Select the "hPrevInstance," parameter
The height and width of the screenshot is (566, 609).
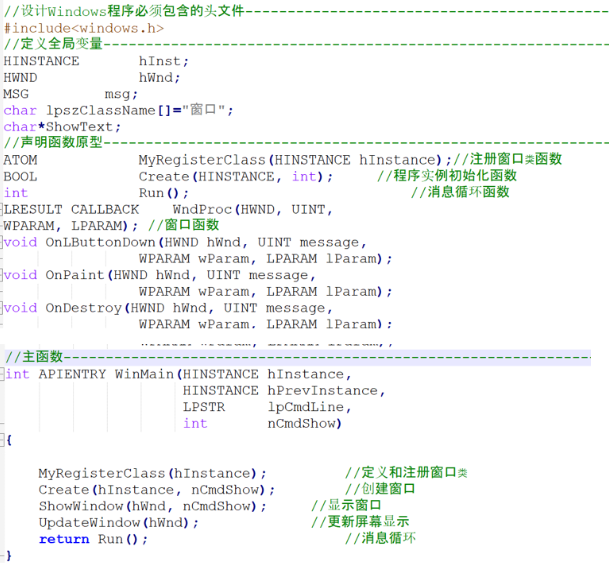point(326,391)
